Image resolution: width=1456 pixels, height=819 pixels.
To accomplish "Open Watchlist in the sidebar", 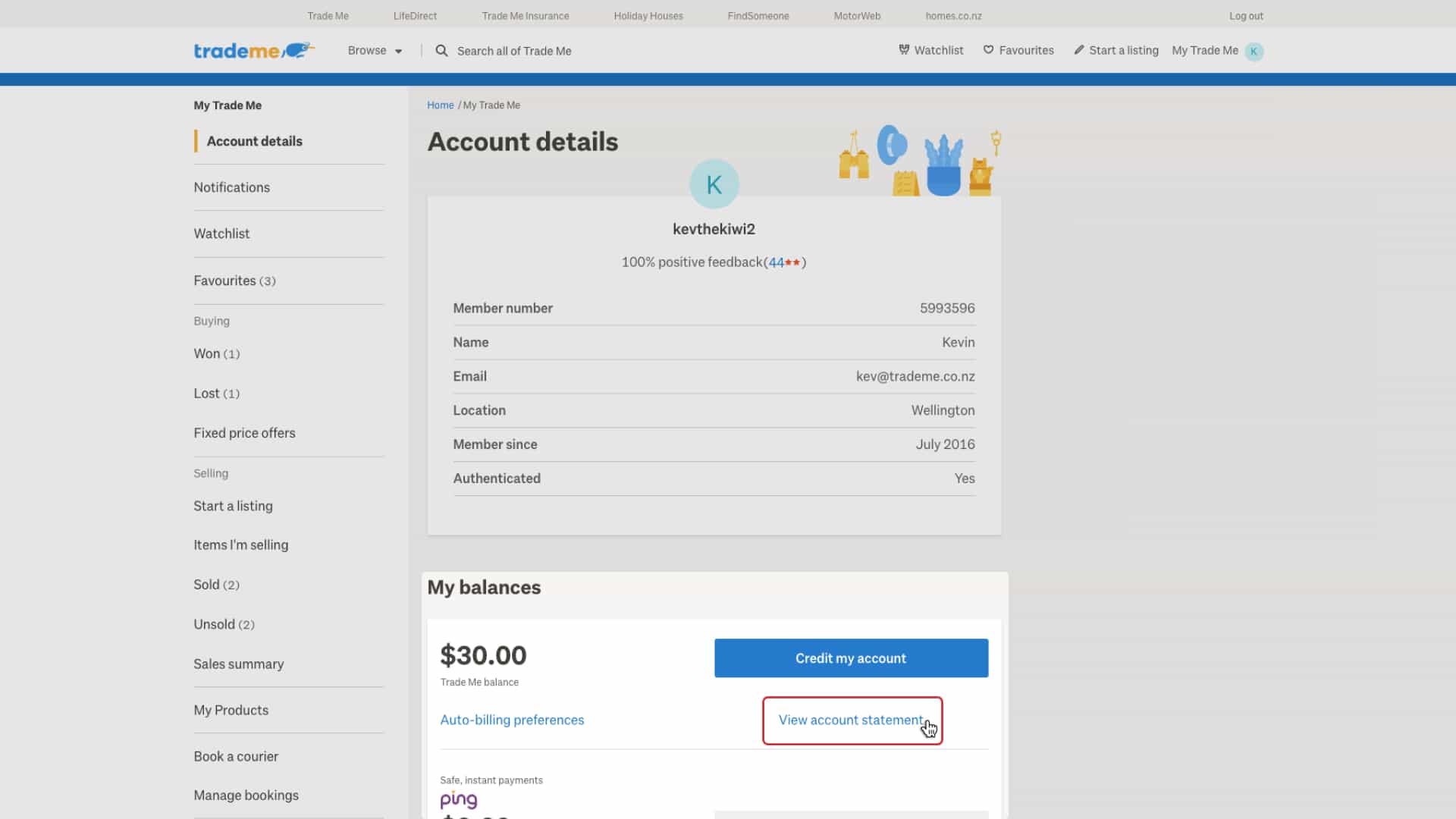I will pyautogui.click(x=221, y=234).
